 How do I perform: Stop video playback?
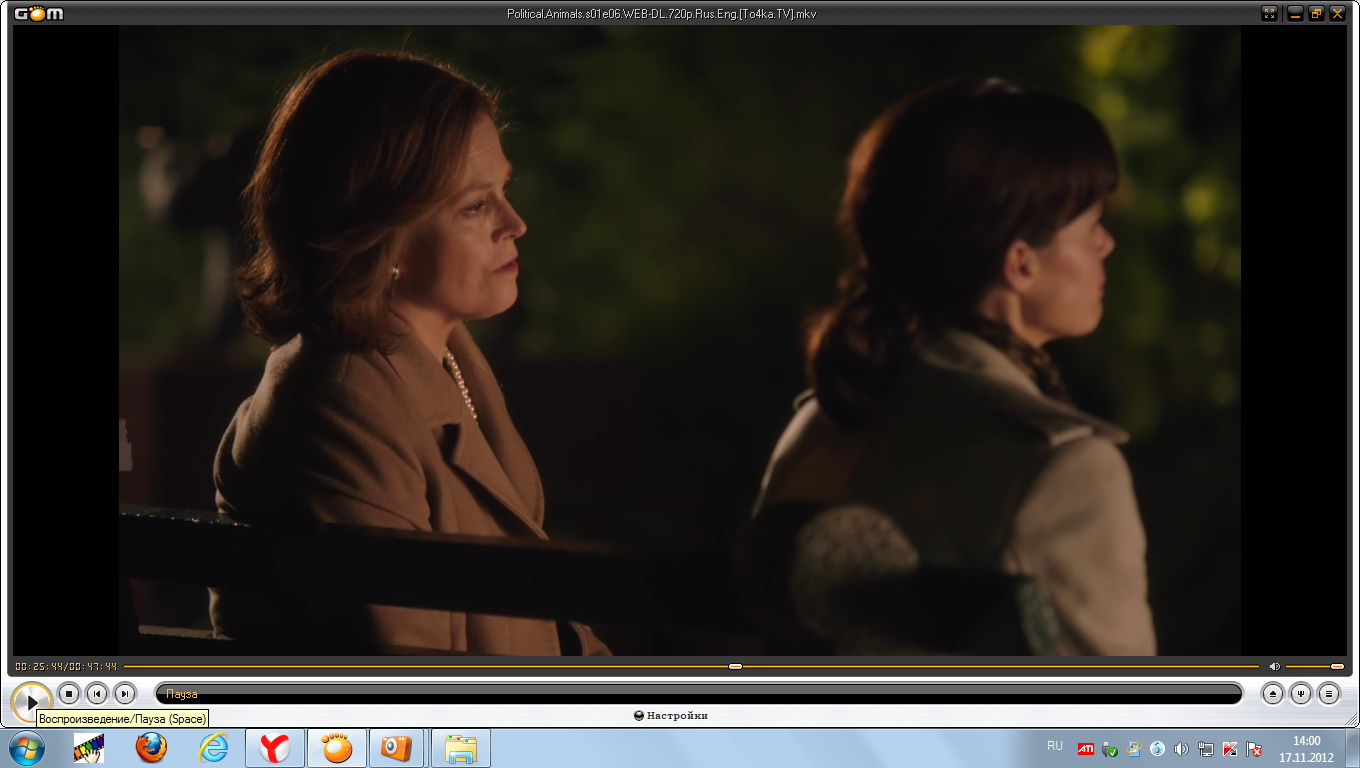(x=68, y=693)
